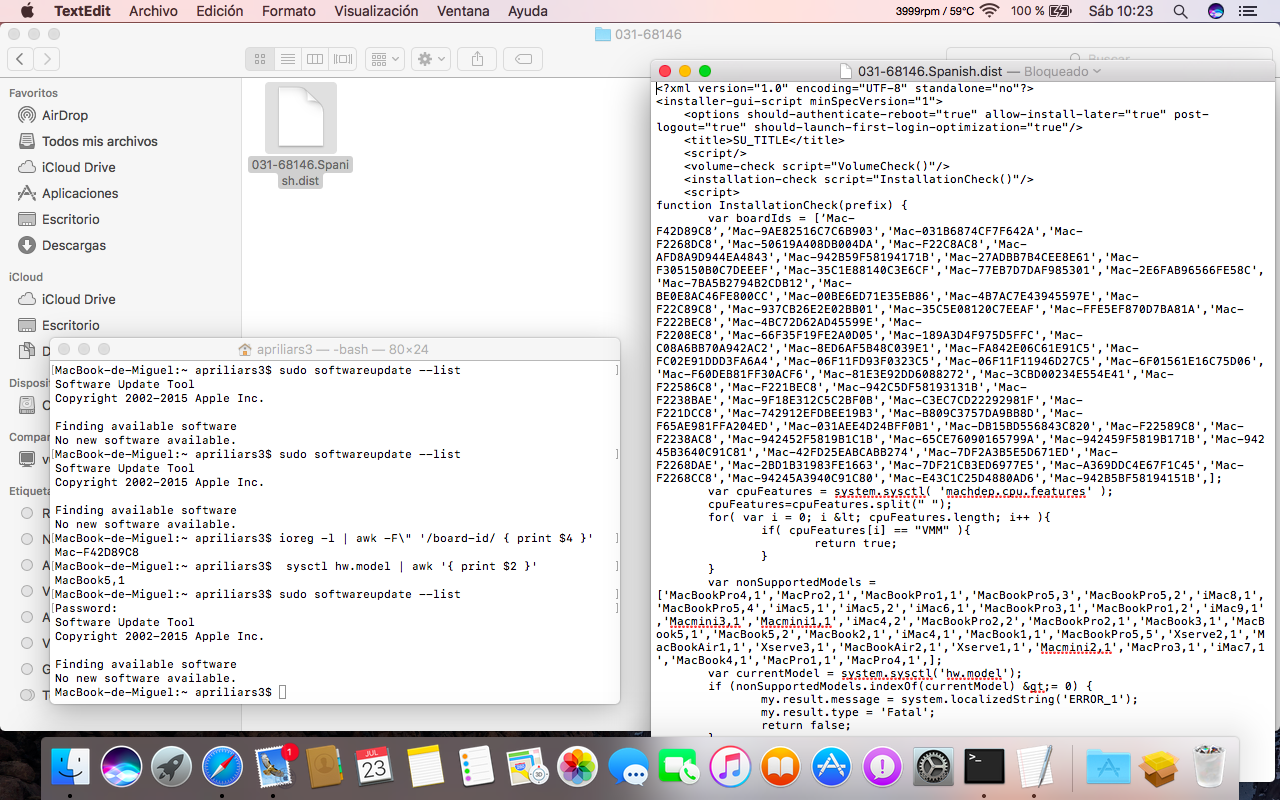Switch Finder to list view
The image size is (1280, 800).
(287, 59)
